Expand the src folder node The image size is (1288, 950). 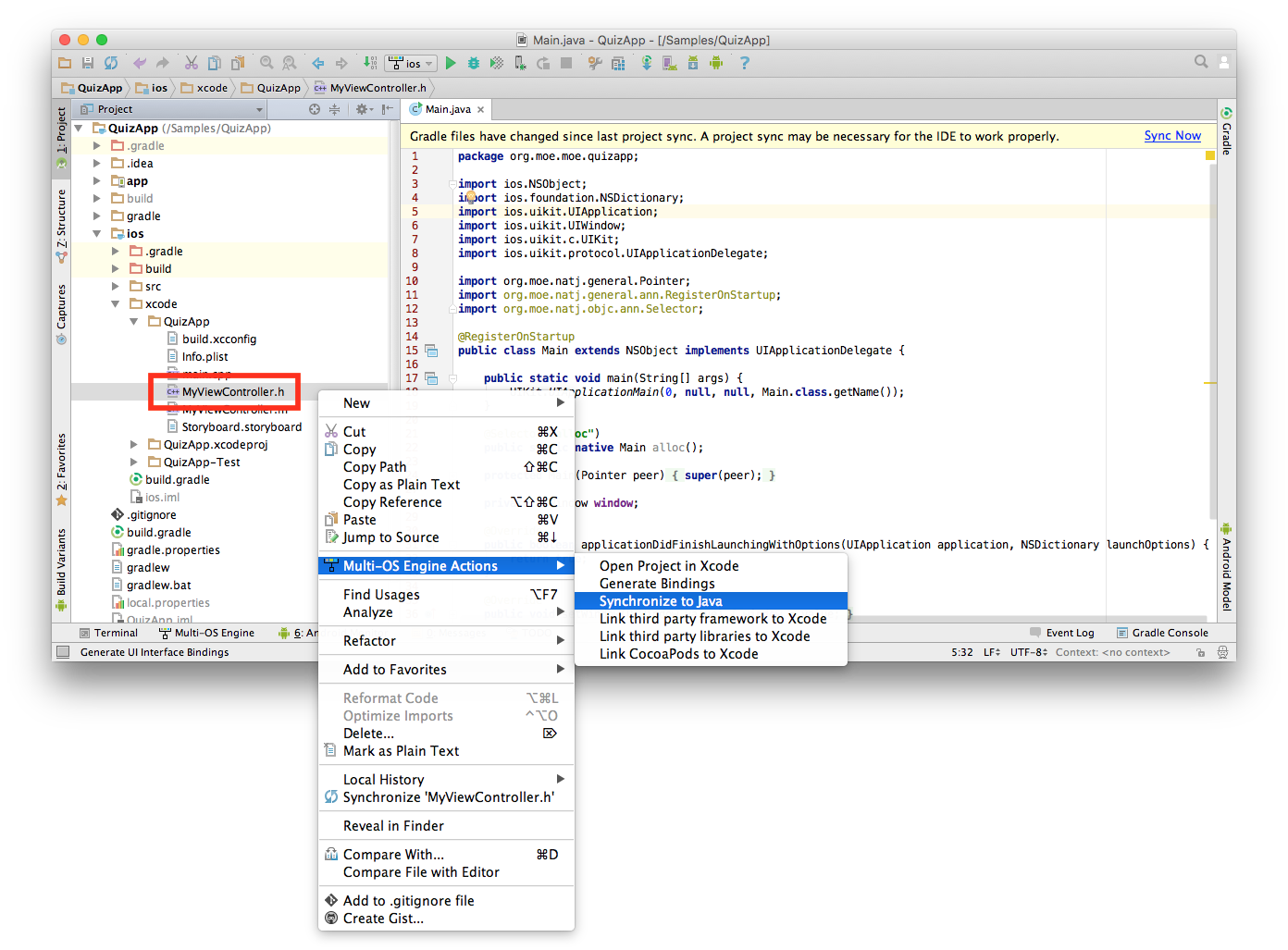tap(116, 287)
